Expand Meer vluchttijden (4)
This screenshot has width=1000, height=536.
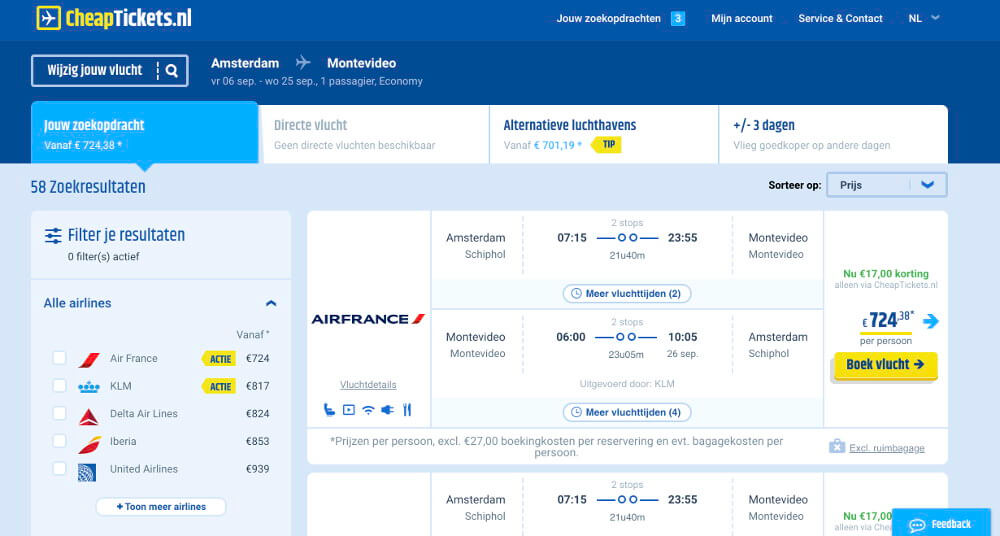click(627, 412)
